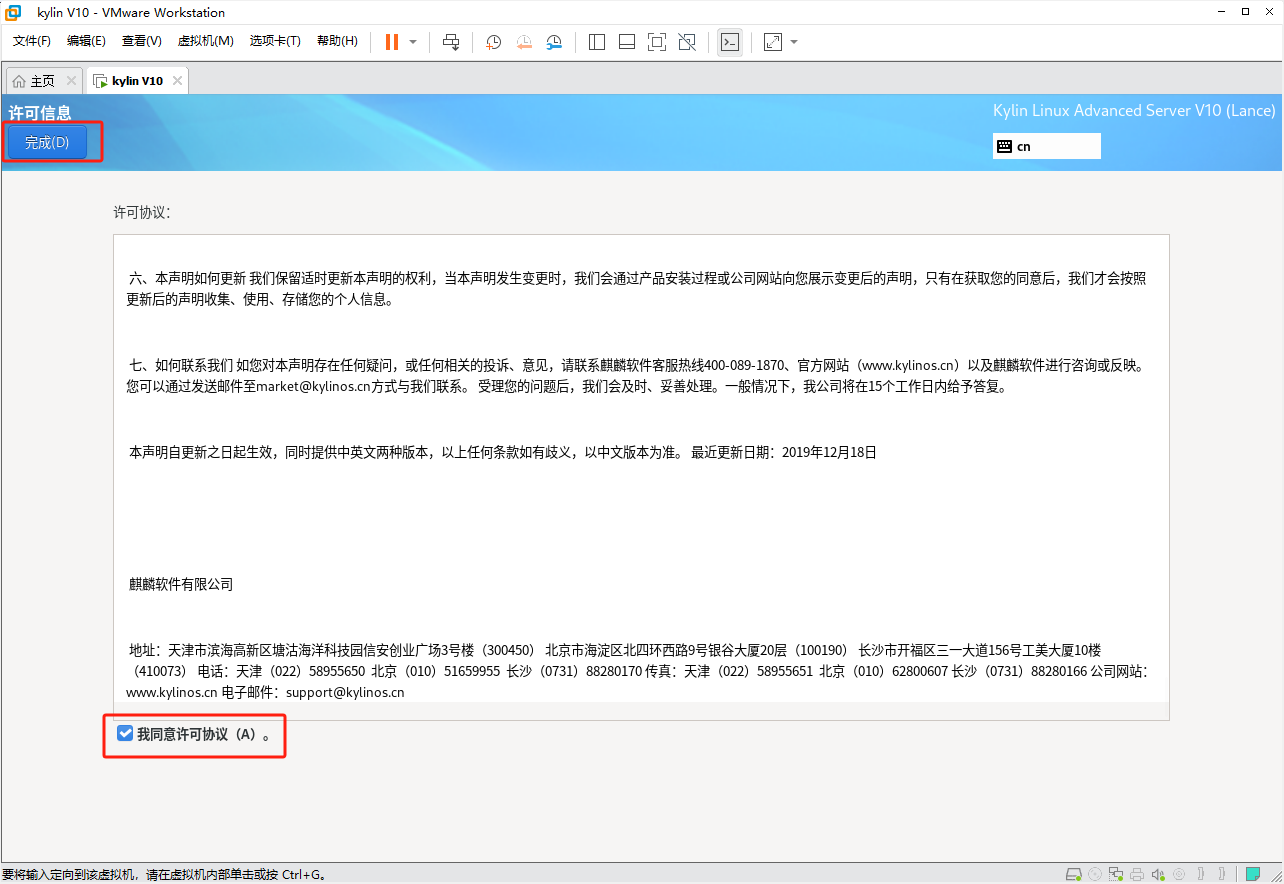Click the network adapter status icon
Screen dimensions: 1284x884
click(x=1116, y=874)
